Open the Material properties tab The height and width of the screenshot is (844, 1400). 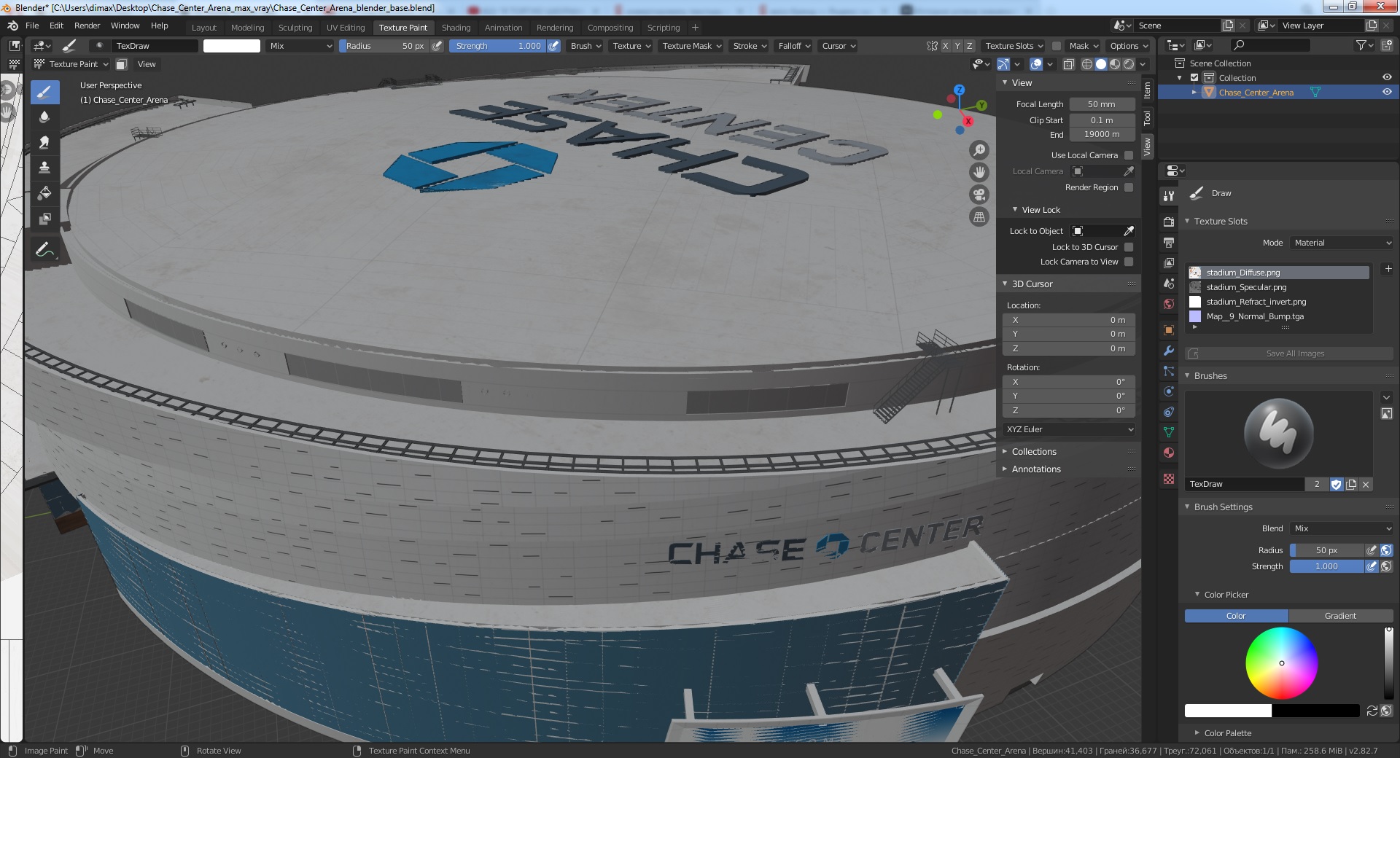(1169, 453)
